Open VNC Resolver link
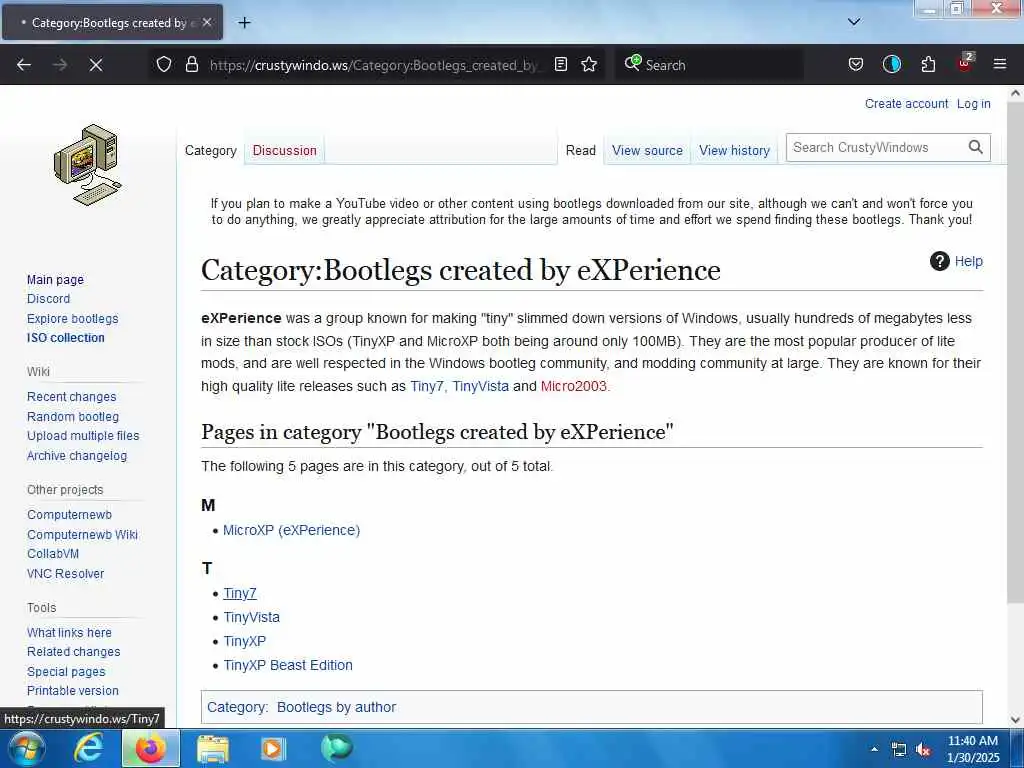This screenshot has height=768, width=1024. point(65,573)
